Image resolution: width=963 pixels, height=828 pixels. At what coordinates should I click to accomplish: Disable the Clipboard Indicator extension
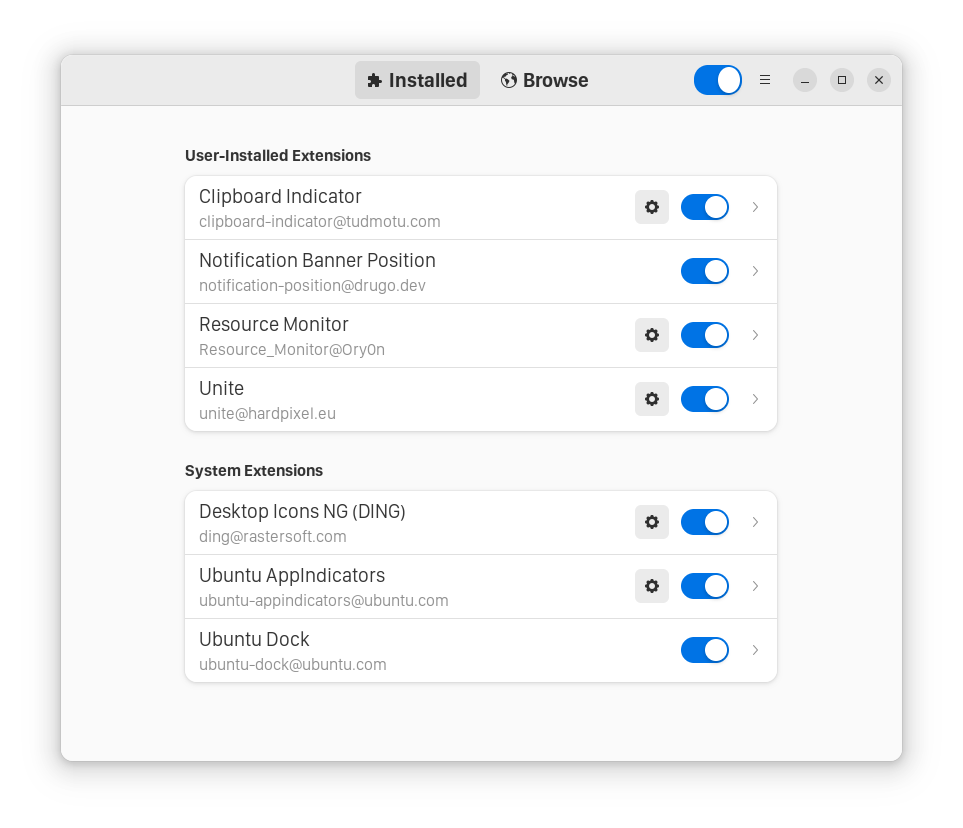705,207
